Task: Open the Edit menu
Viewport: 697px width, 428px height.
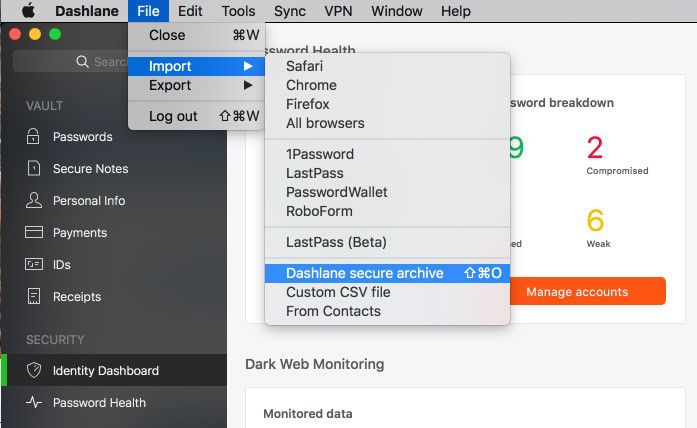Action: (190, 11)
